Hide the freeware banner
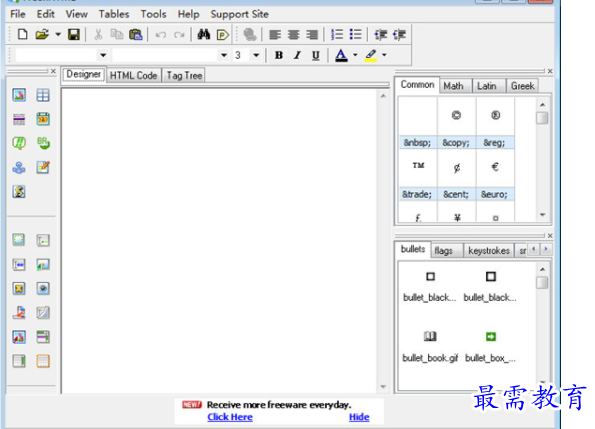Screen dimensions: 595x429 [359, 417]
